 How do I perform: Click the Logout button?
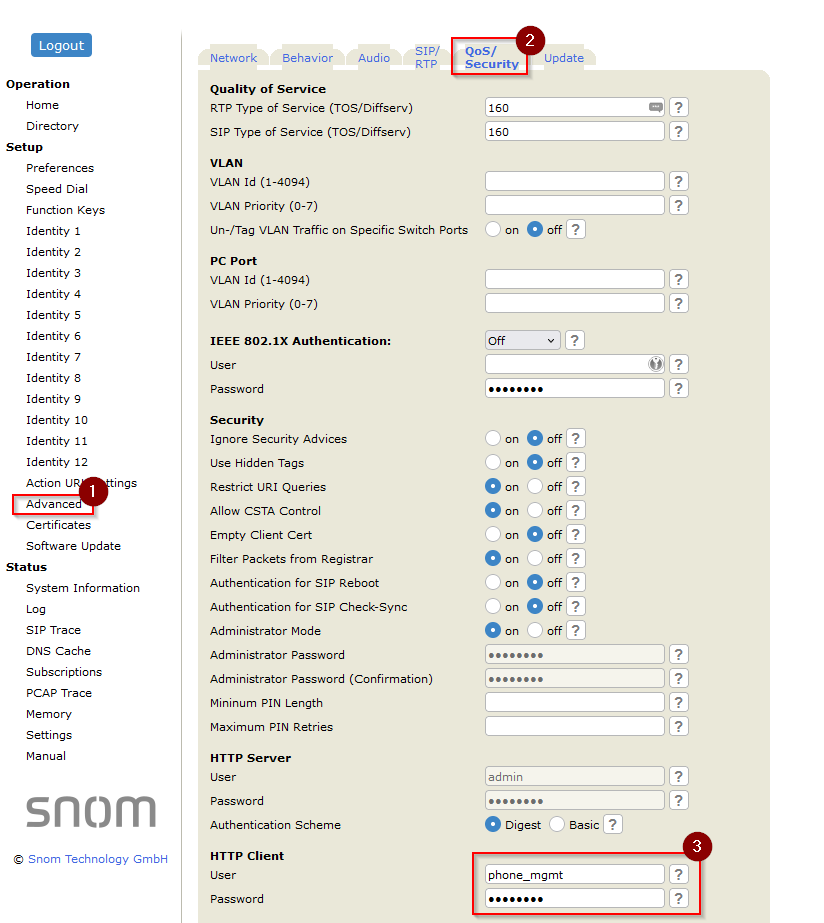(x=61, y=45)
